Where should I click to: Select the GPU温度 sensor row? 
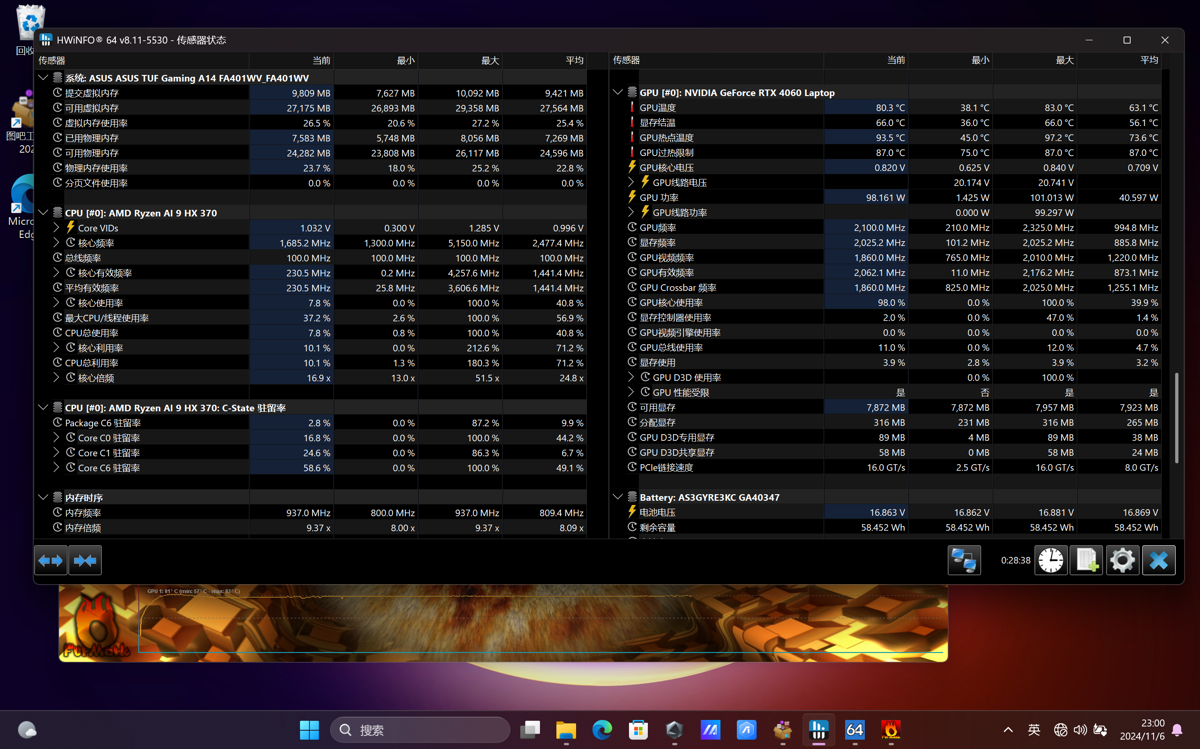886,108
